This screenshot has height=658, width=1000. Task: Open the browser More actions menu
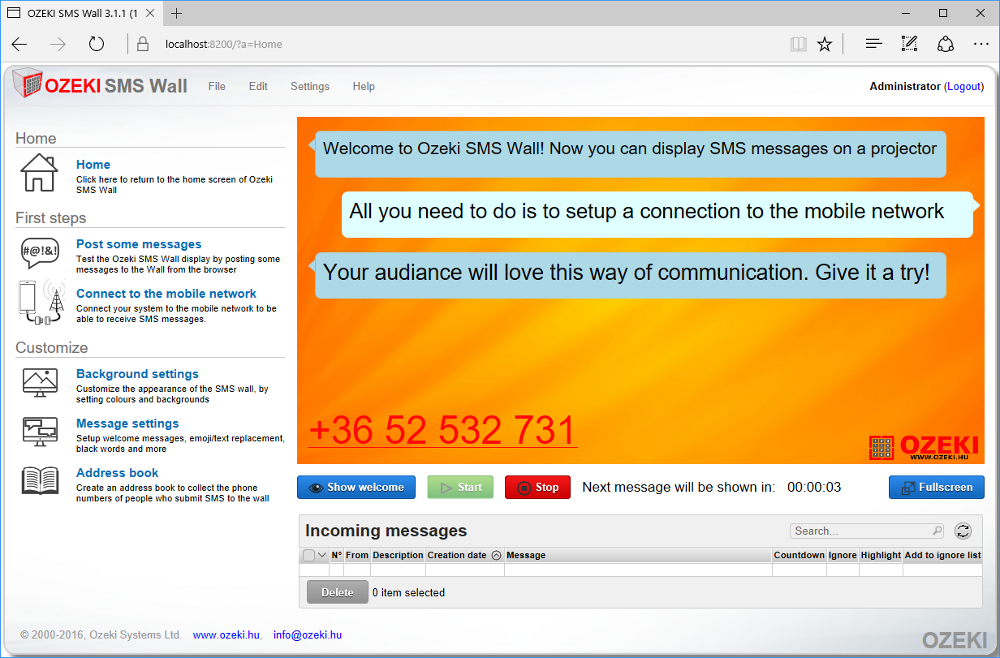[x=981, y=44]
